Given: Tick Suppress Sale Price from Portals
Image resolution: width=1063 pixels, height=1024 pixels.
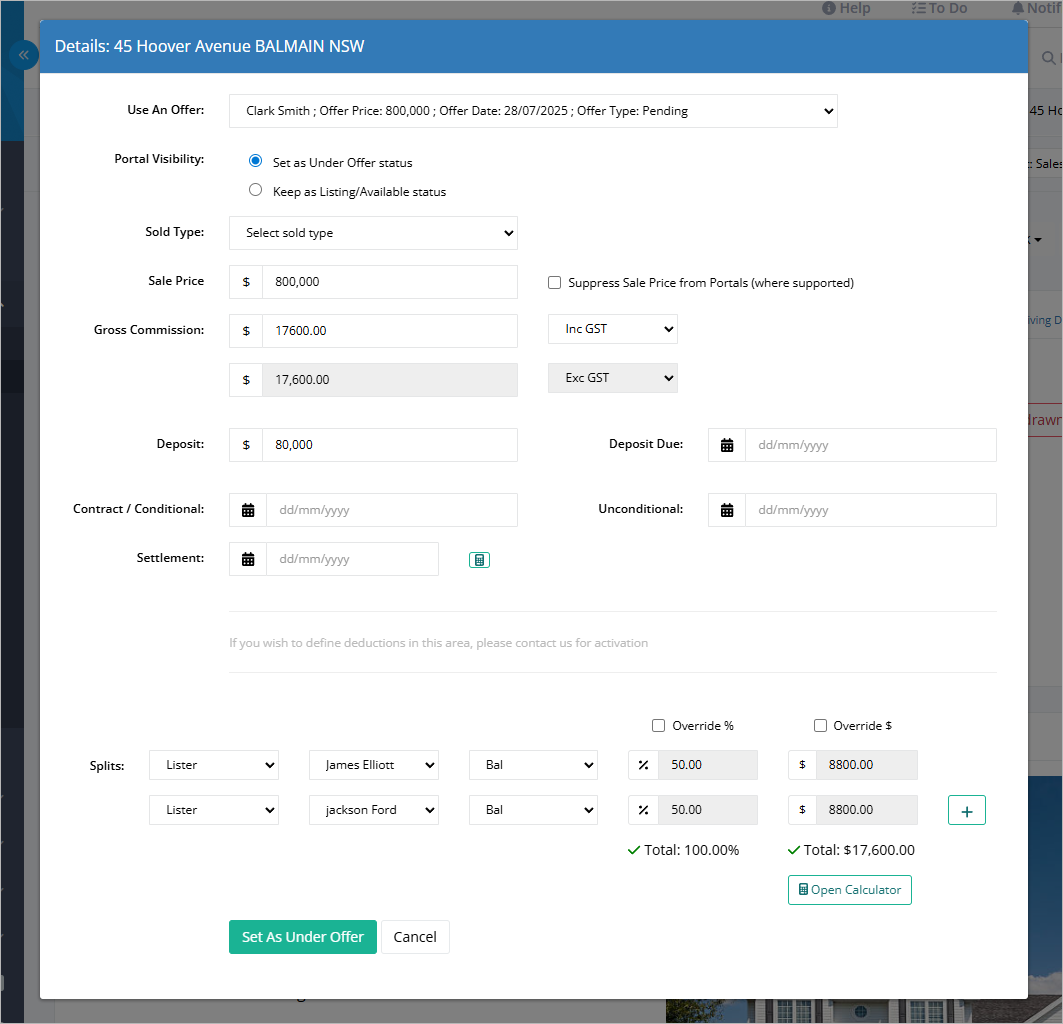Looking at the screenshot, I should pyautogui.click(x=555, y=283).
